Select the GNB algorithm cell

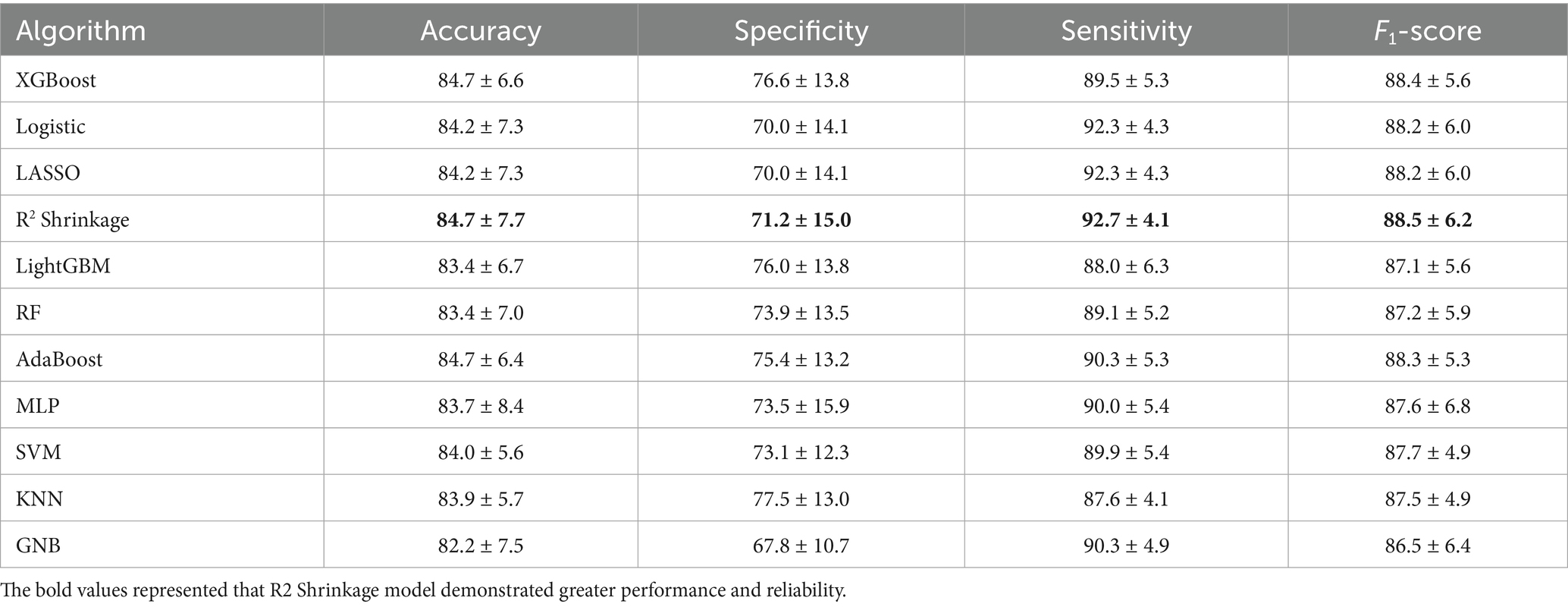tap(38, 546)
